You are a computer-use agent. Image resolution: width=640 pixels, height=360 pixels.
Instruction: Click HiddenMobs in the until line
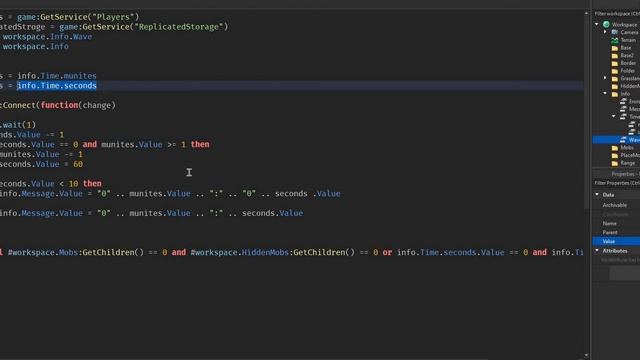[265, 252]
